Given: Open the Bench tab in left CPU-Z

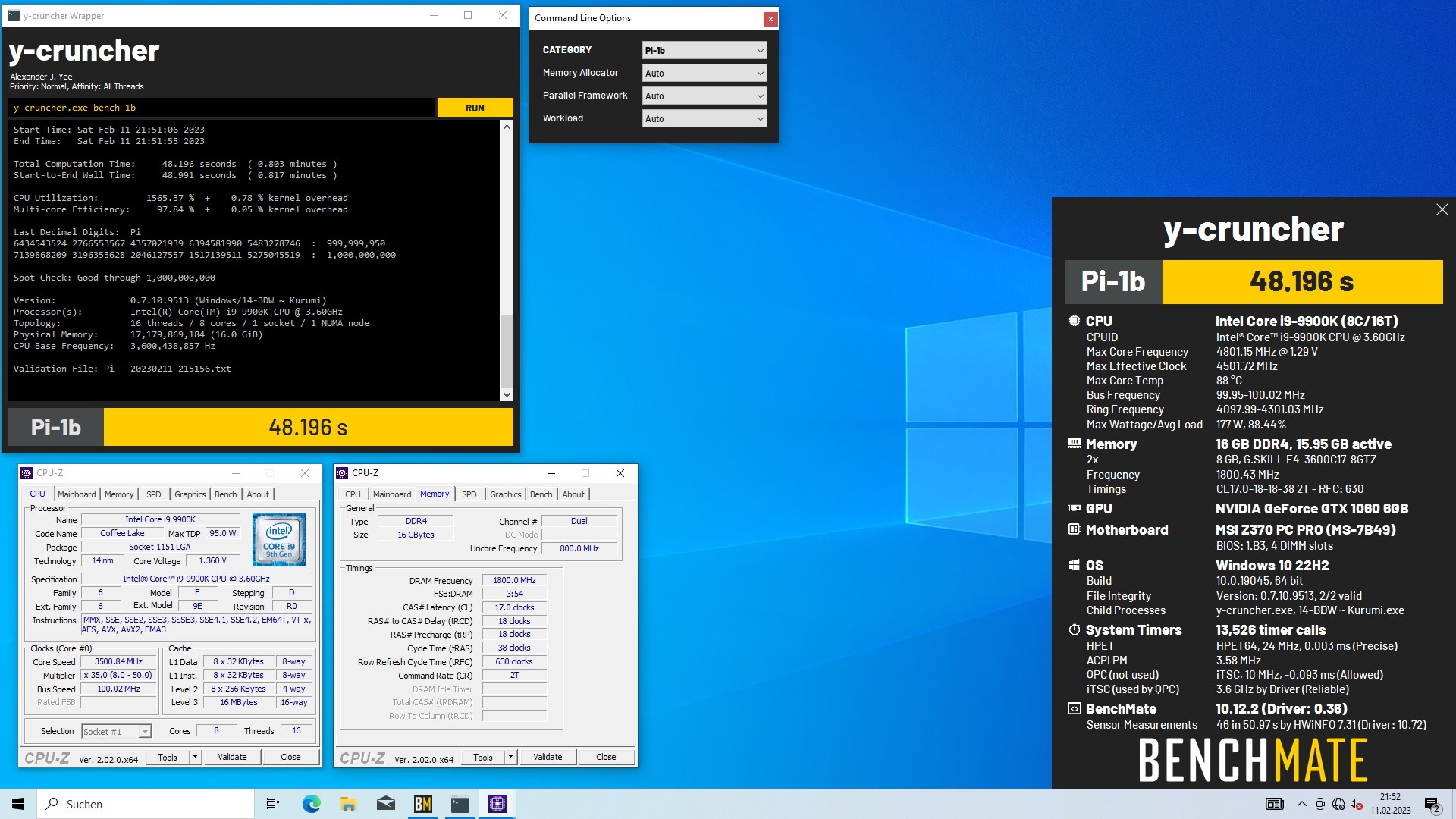Looking at the screenshot, I should pyautogui.click(x=226, y=494).
